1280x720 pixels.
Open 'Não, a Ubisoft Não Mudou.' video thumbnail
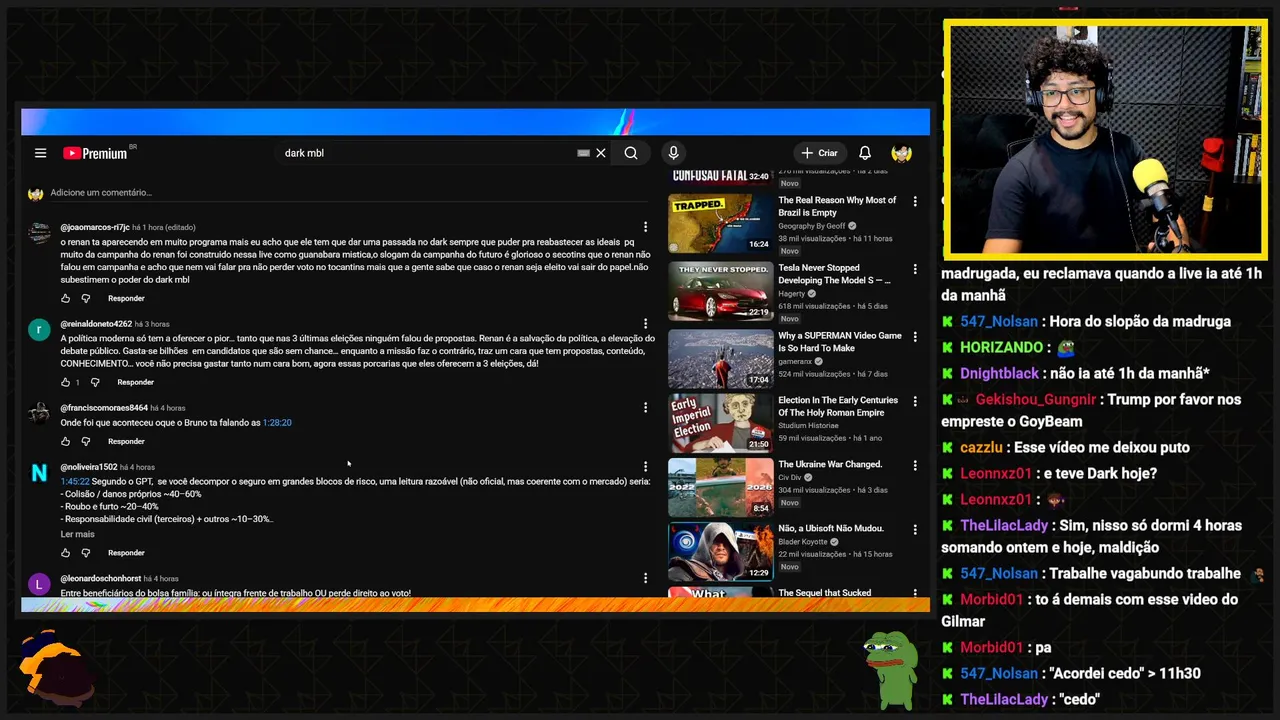(720, 551)
